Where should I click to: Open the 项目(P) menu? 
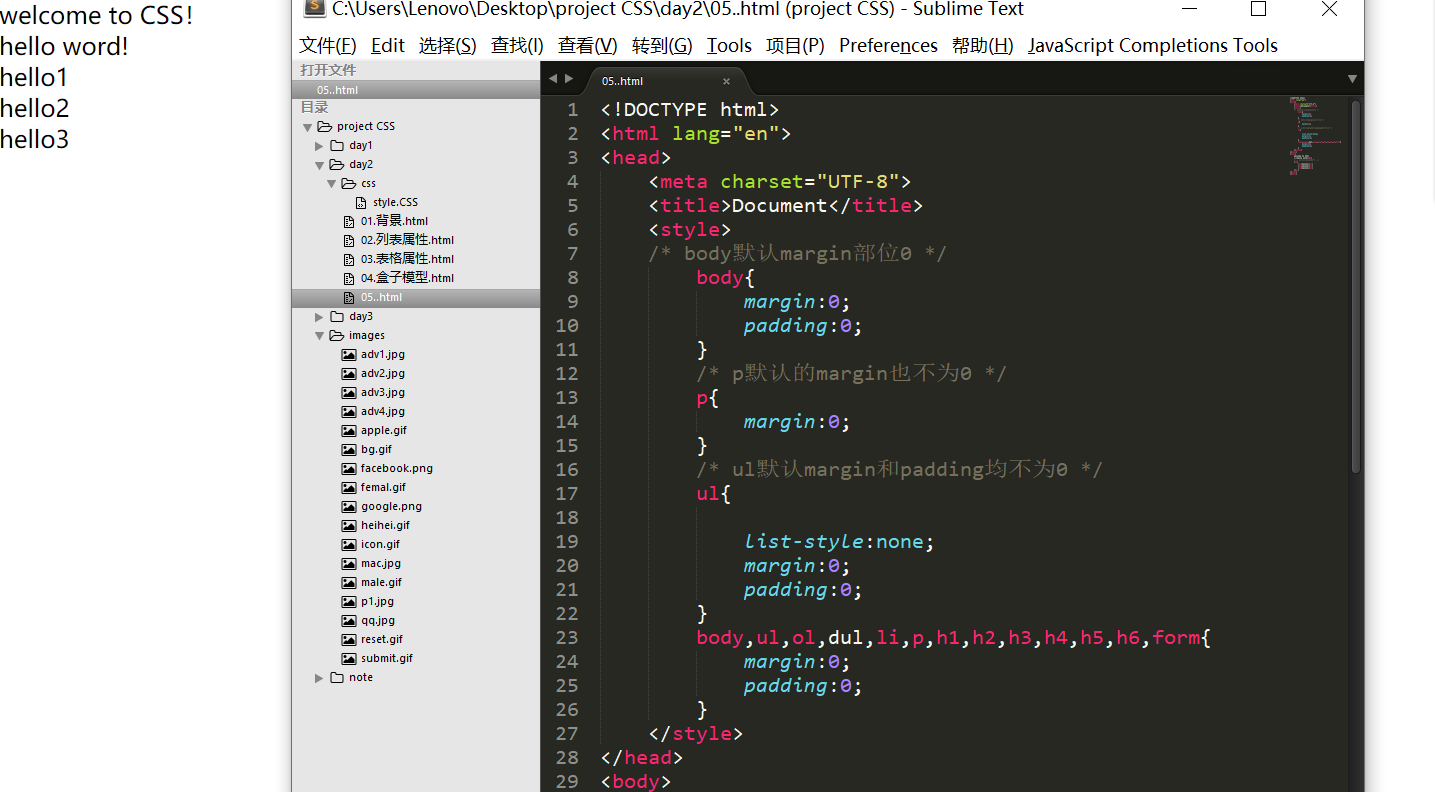click(796, 46)
